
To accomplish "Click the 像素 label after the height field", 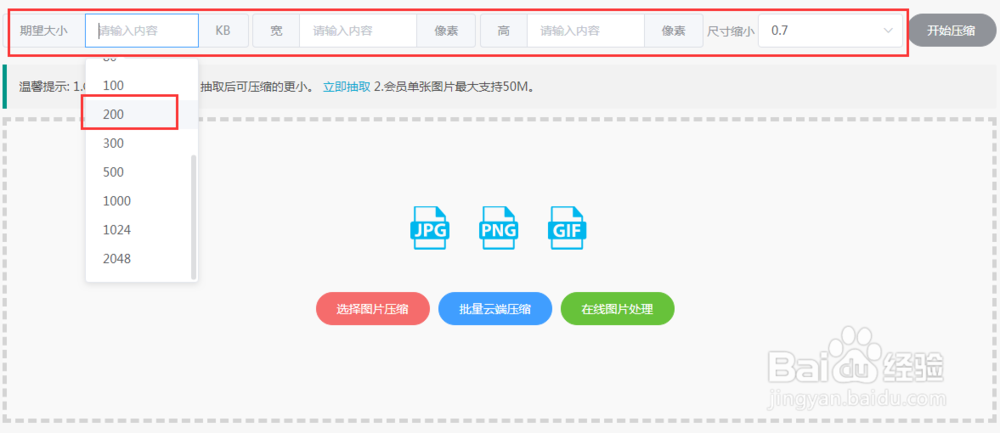I will [673, 31].
